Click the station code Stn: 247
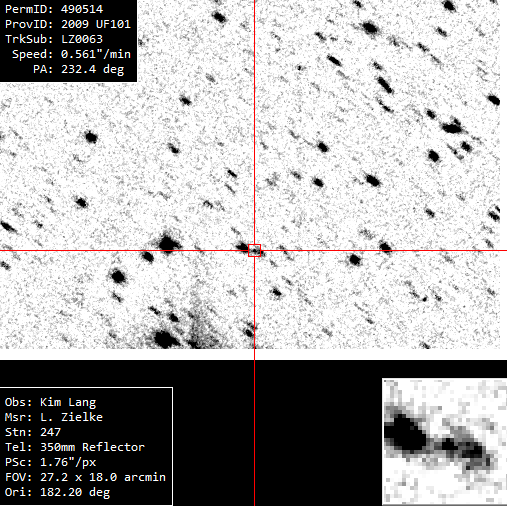The image size is (507, 506). pyautogui.click(x=33, y=432)
